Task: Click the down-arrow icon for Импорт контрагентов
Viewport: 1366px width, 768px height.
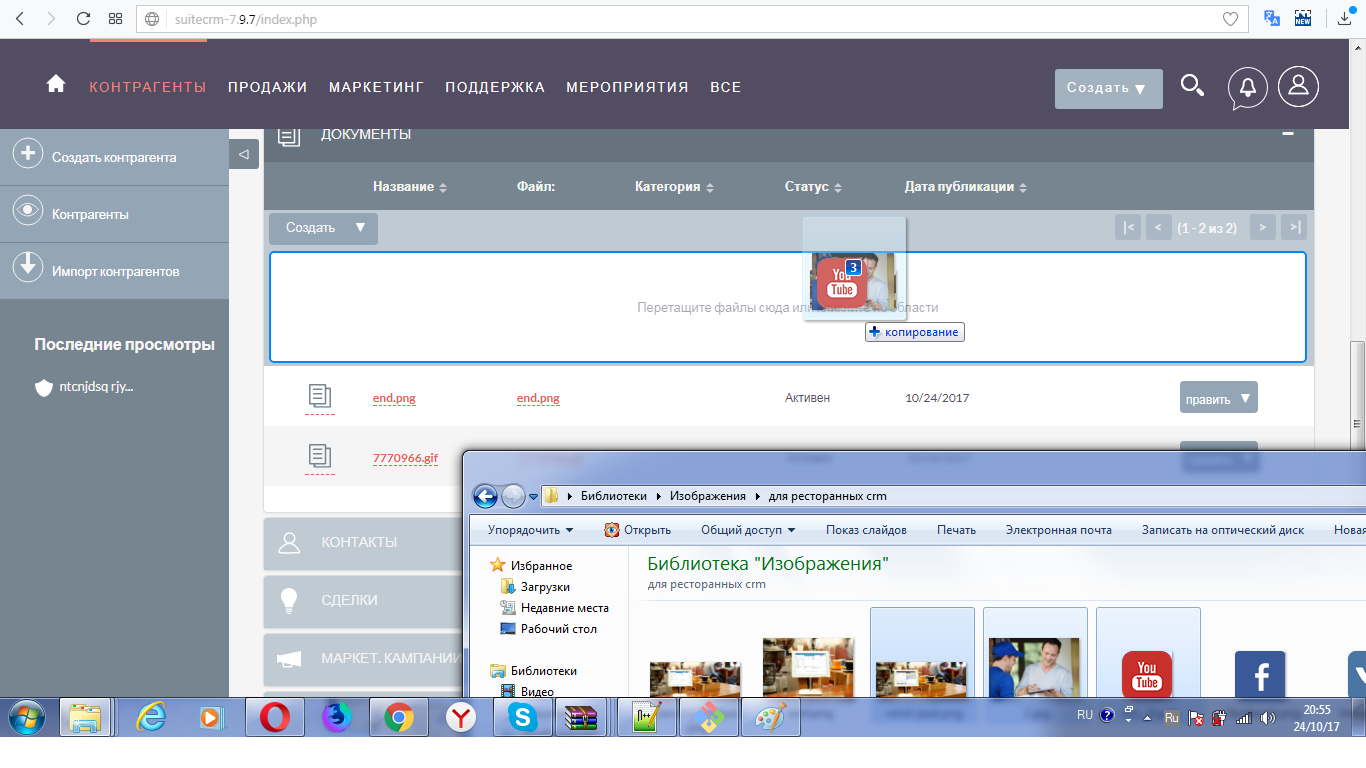Action: click(x=27, y=267)
